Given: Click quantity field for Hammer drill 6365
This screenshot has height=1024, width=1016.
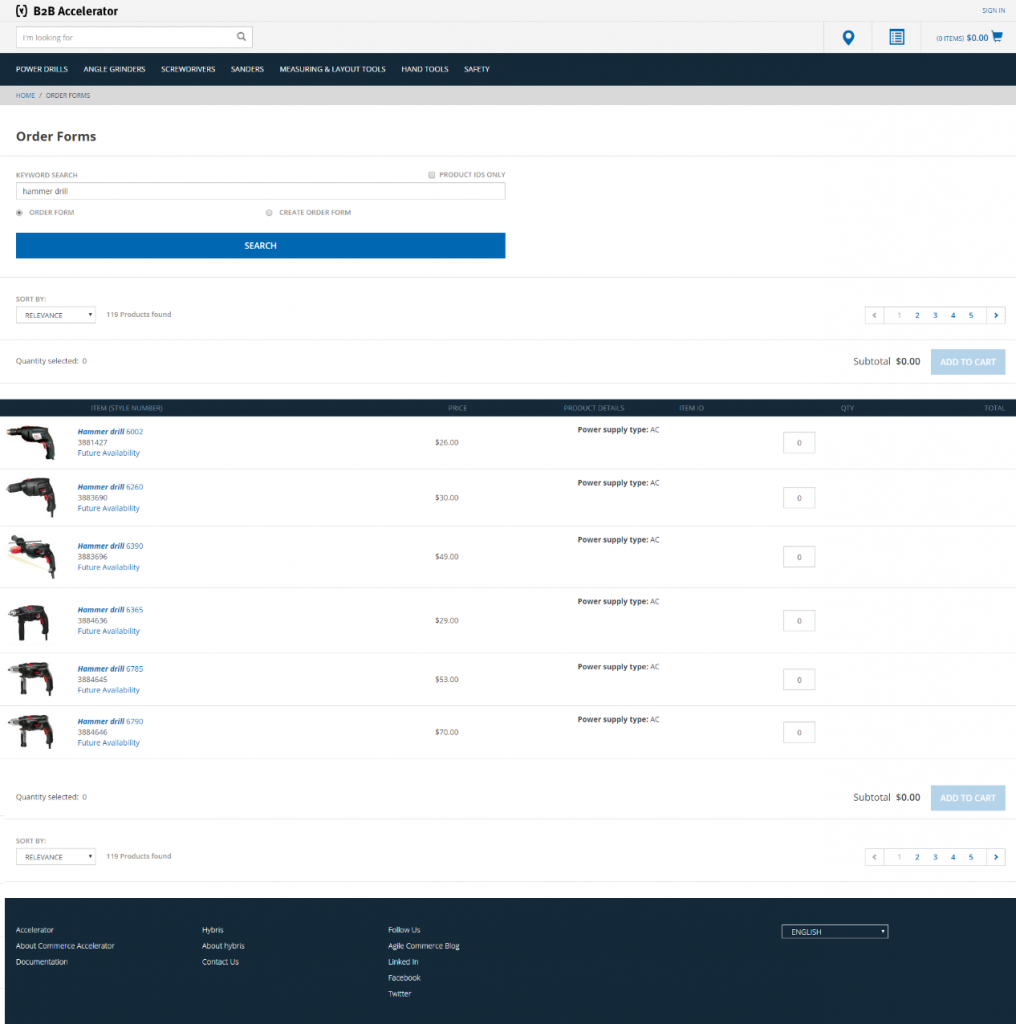Looking at the screenshot, I should [799, 621].
